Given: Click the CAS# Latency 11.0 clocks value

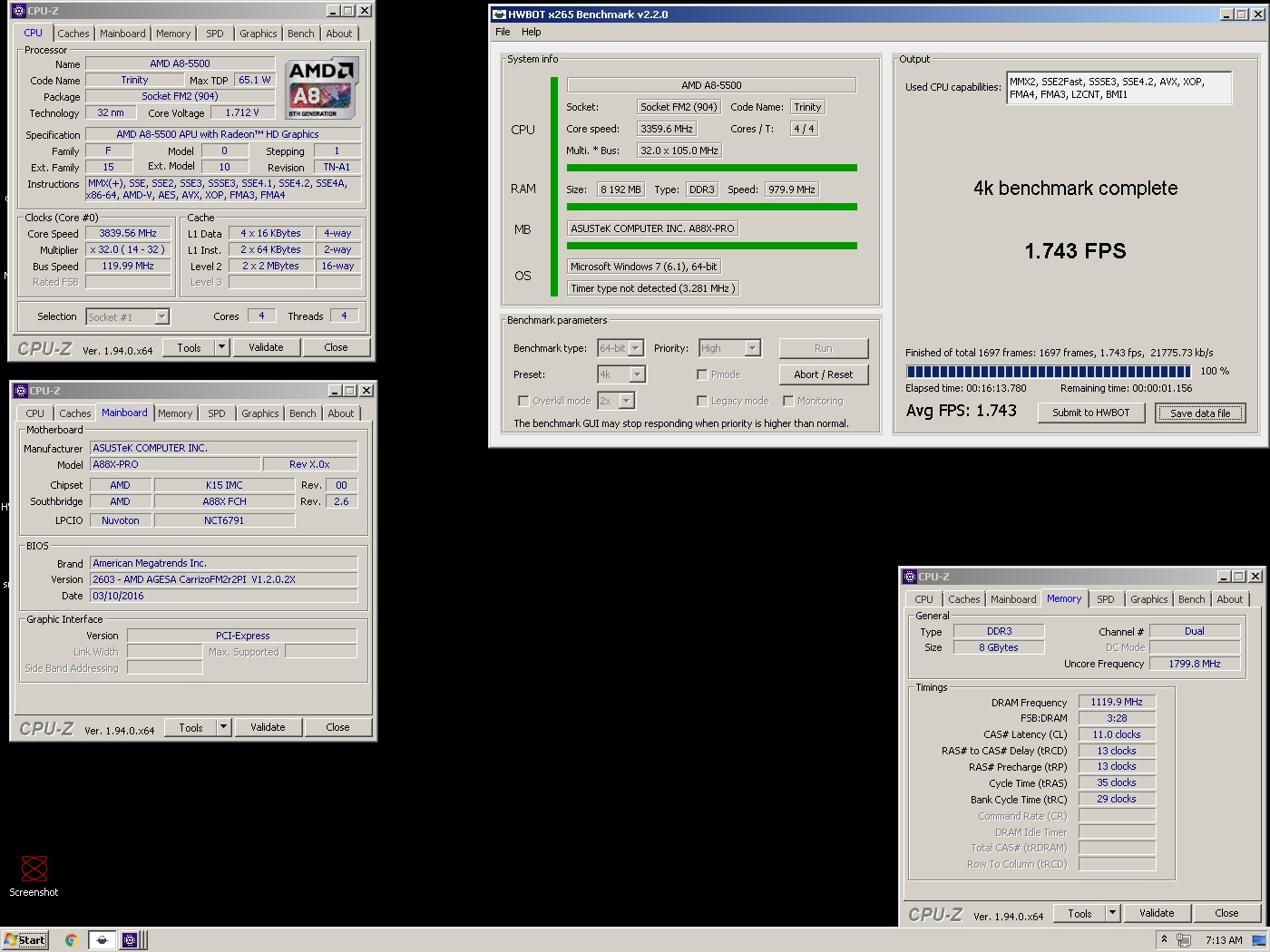Looking at the screenshot, I should 1117,734.
